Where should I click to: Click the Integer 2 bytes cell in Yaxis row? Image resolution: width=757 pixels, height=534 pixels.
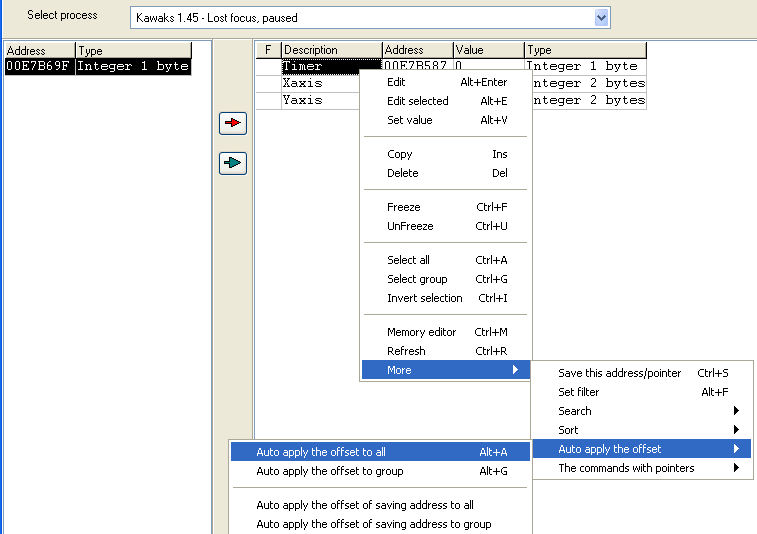click(x=589, y=100)
